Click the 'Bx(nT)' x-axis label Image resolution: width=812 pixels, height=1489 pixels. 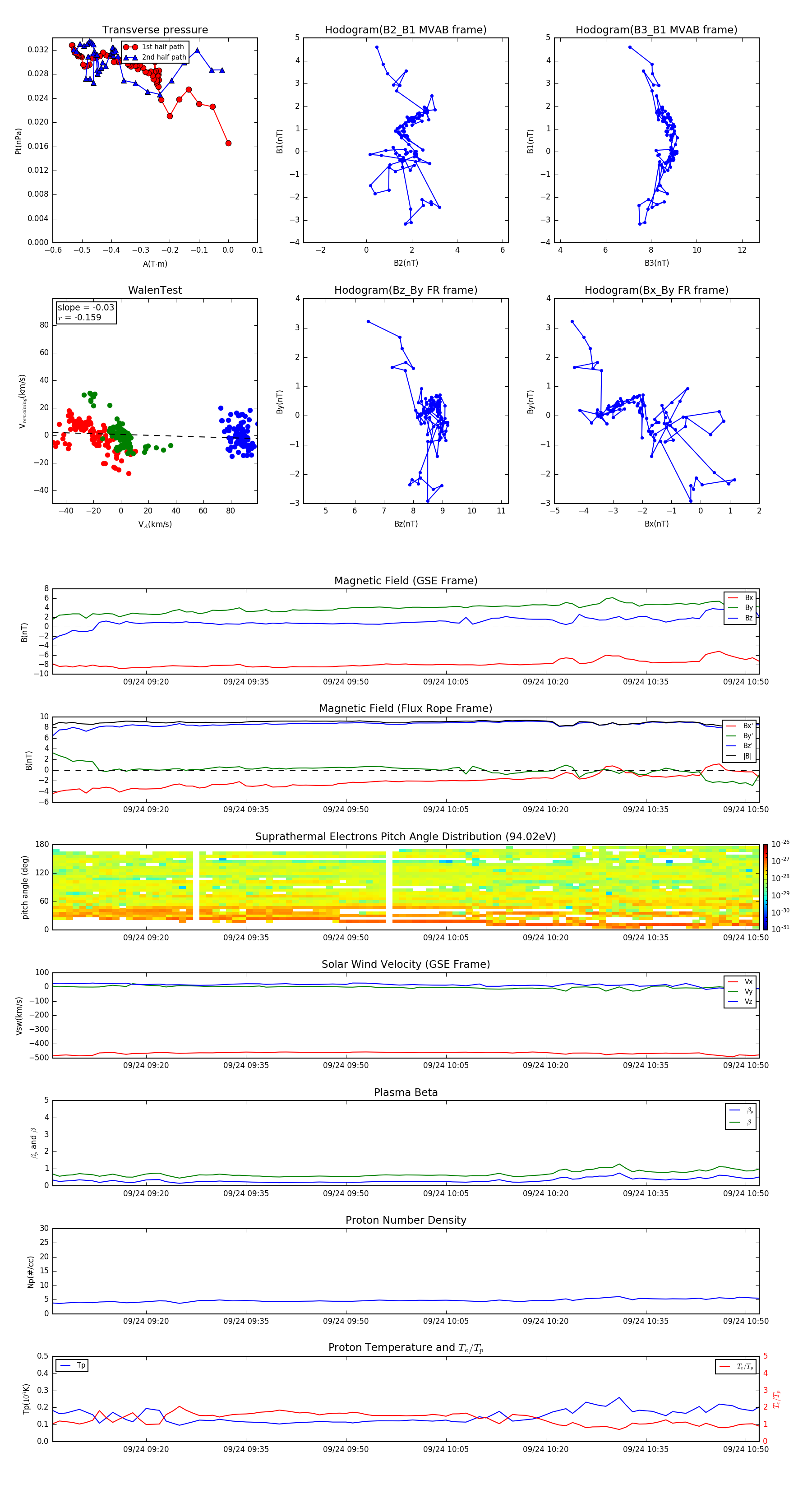pyautogui.click(x=656, y=524)
